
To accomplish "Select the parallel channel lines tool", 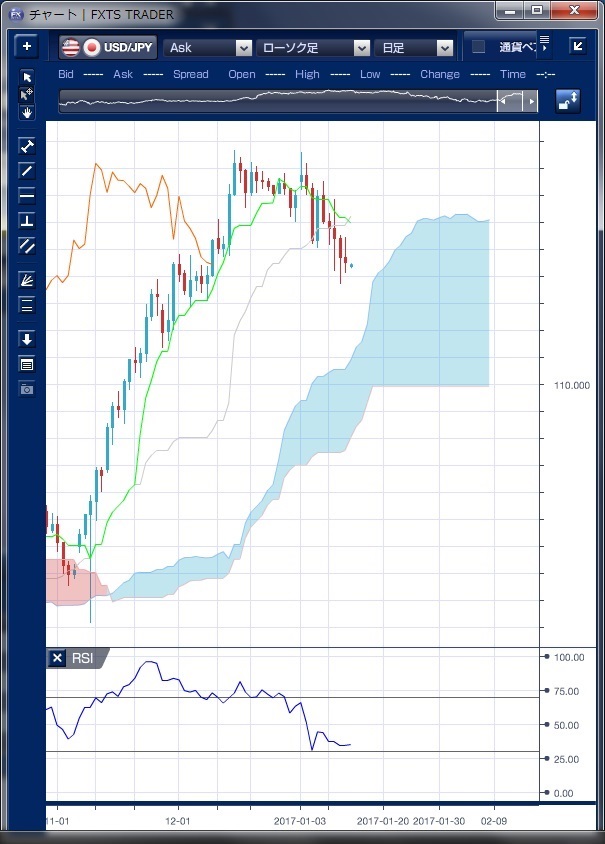I will 27,245.
